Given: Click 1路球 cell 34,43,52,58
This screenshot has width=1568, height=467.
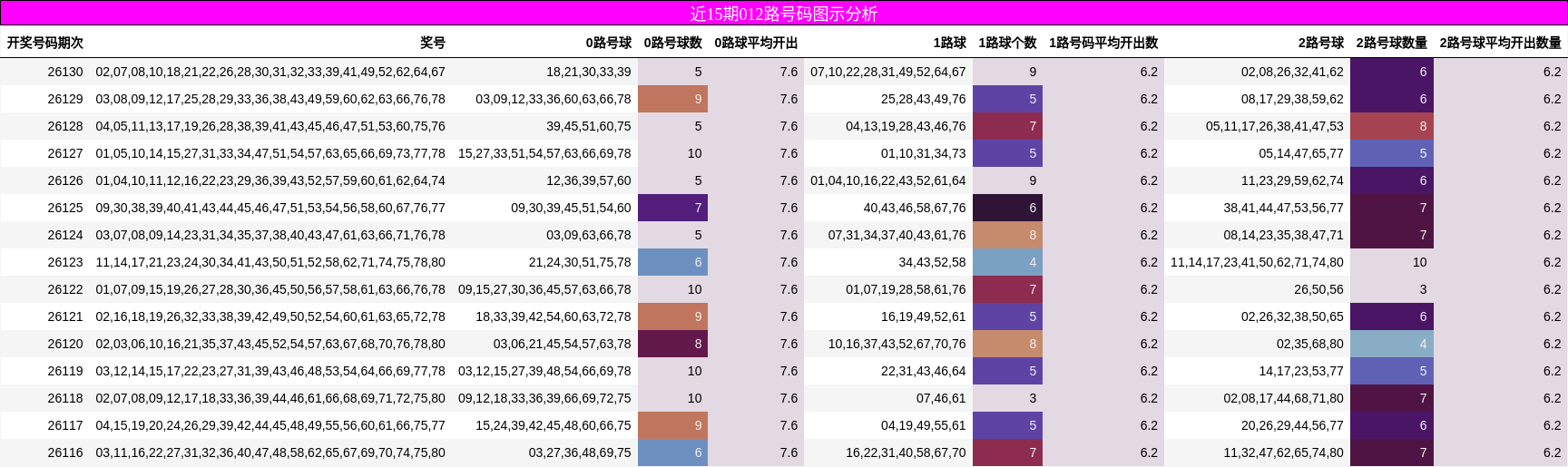Looking at the screenshot, I should pos(933,262).
